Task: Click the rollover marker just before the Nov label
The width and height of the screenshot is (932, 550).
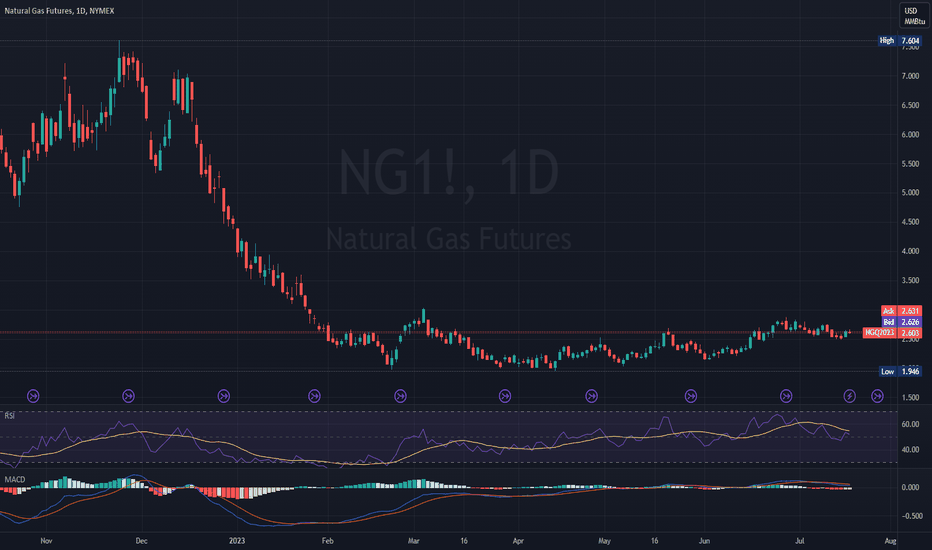Action: coord(33,396)
